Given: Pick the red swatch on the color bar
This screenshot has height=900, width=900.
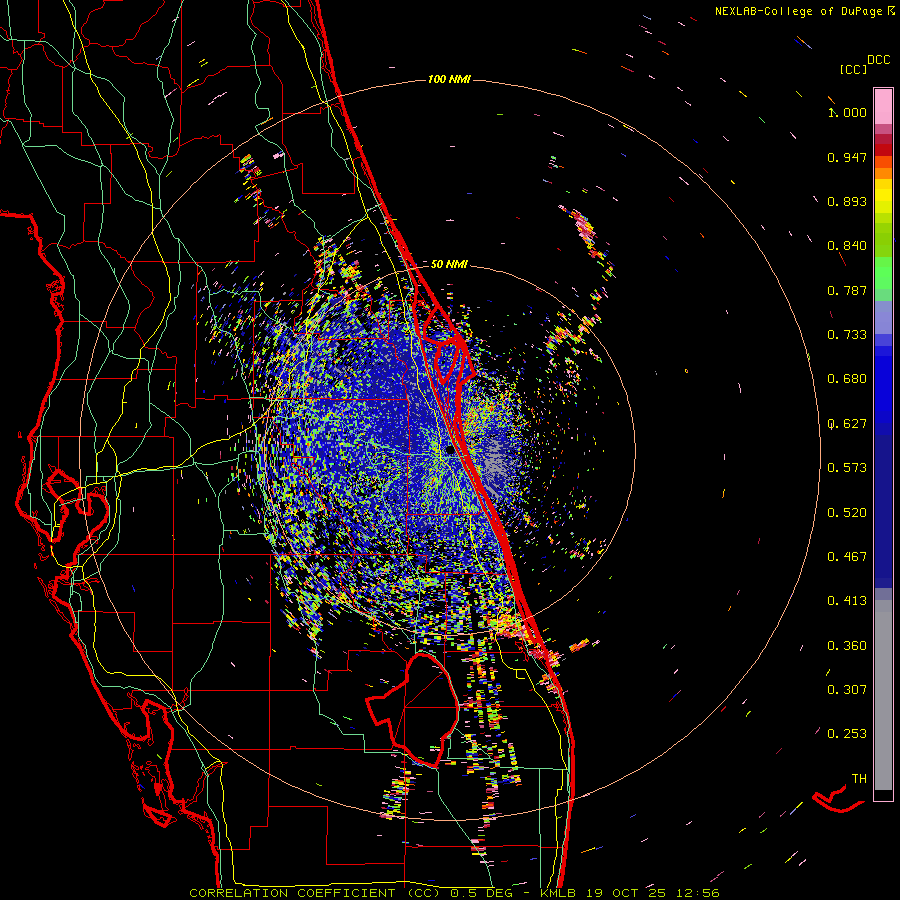Looking at the screenshot, I should pos(883,149).
